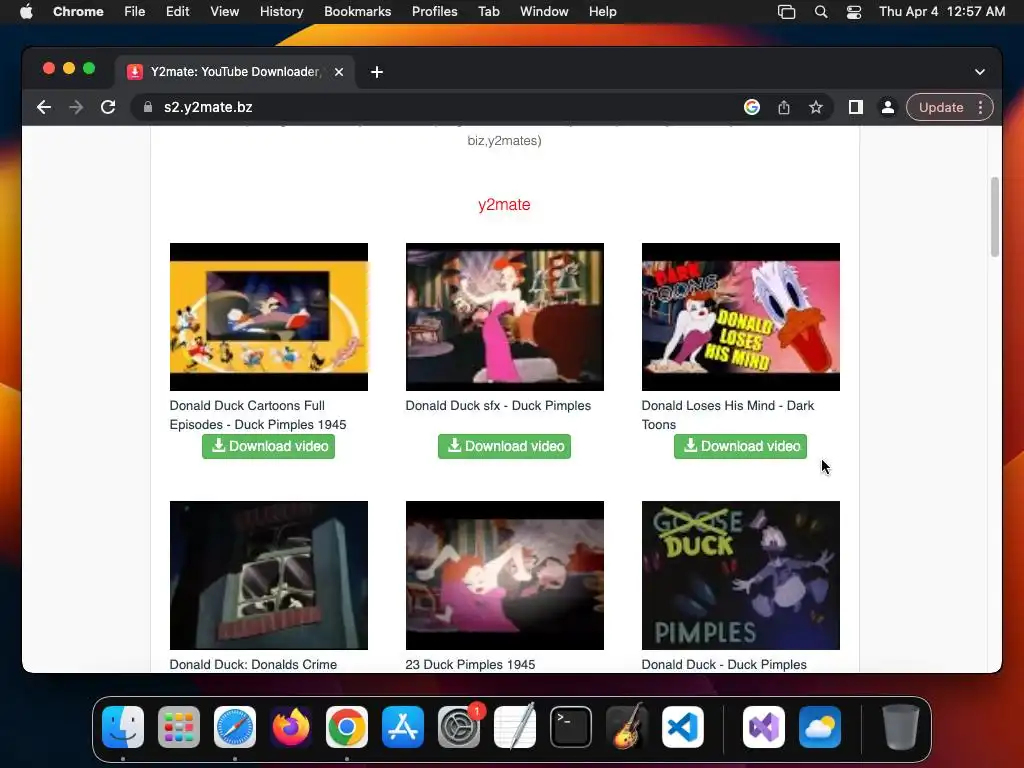Open Visual Studio from the dock
The width and height of the screenshot is (1024, 768).
pyautogui.click(x=764, y=727)
